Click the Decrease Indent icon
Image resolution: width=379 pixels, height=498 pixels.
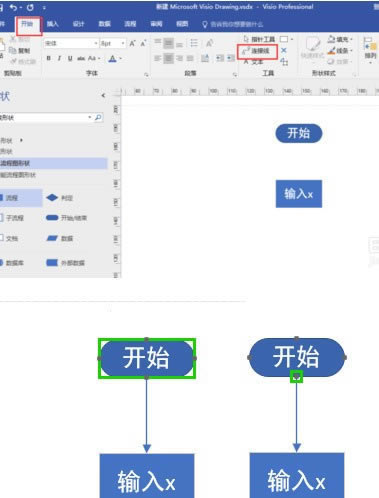coord(220,58)
